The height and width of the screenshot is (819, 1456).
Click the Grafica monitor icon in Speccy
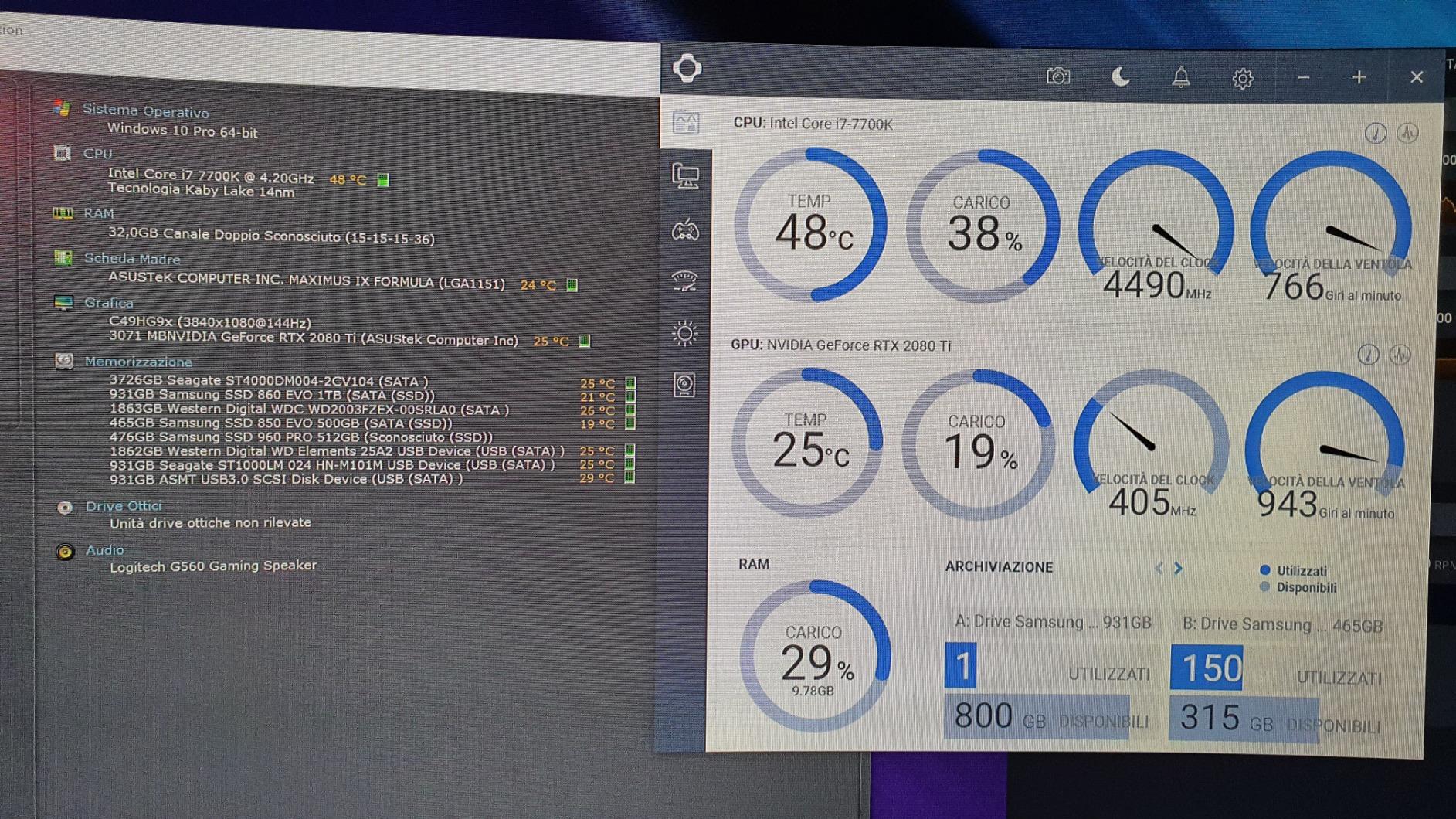tap(63, 302)
